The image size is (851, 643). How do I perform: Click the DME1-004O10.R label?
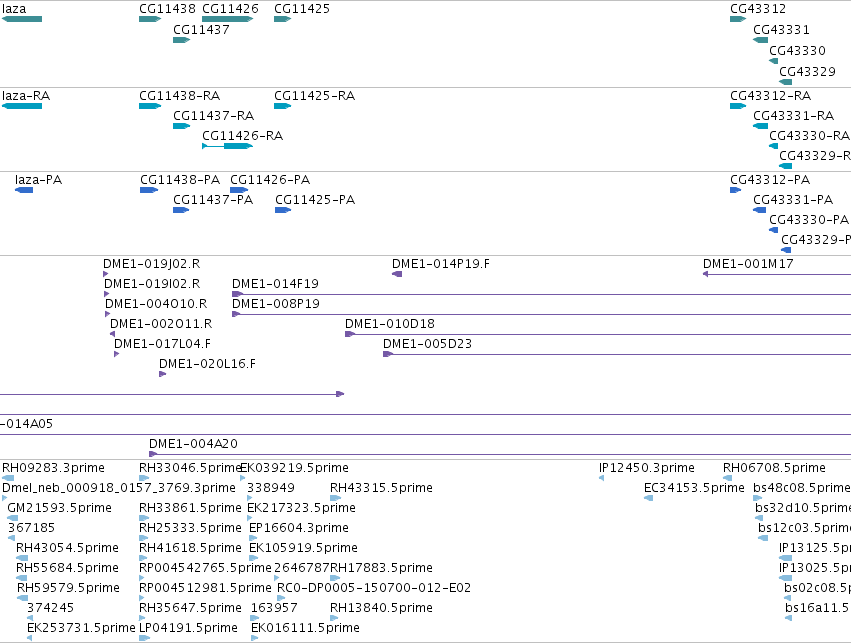click(x=156, y=304)
